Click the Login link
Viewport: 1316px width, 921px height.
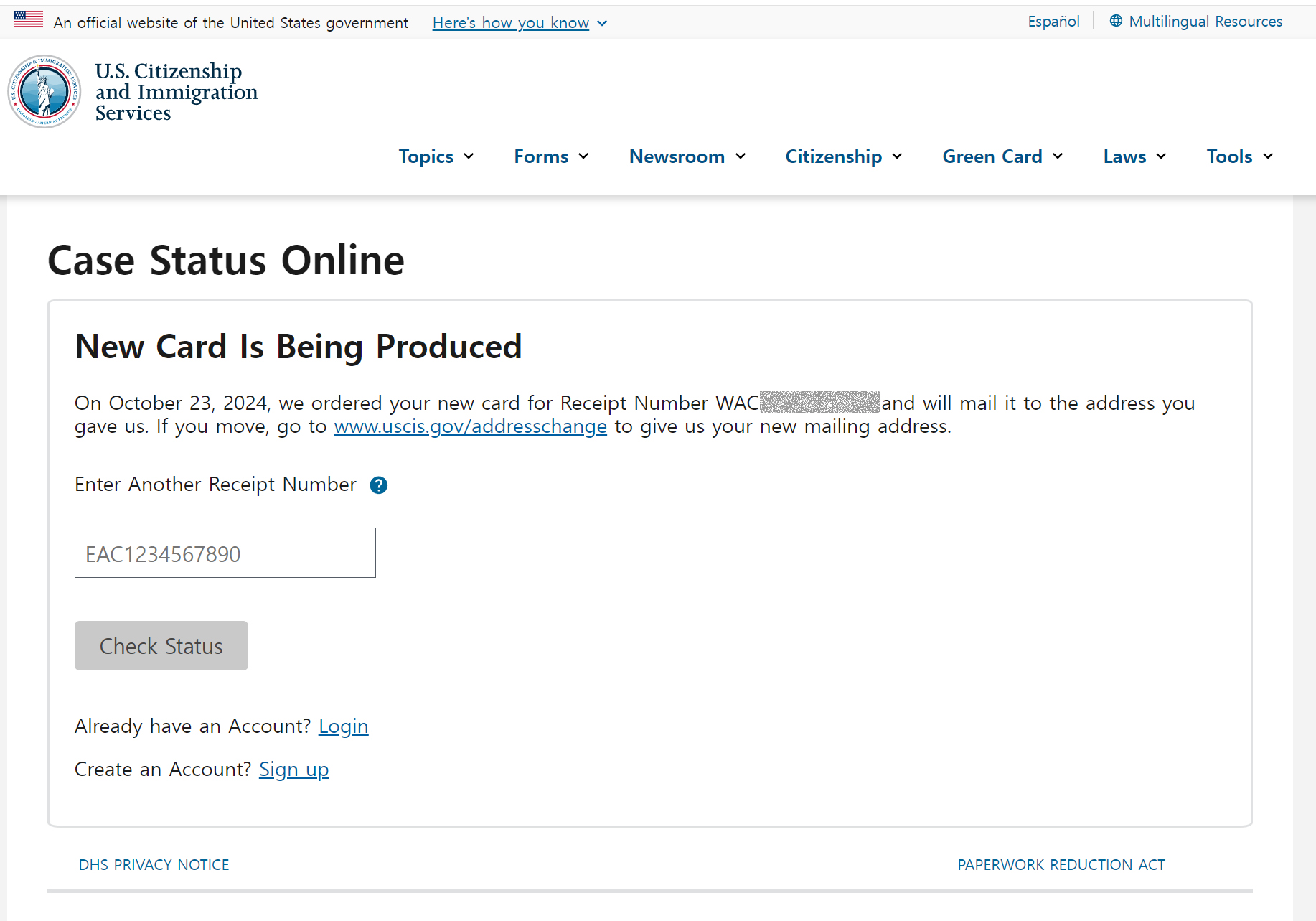pyautogui.click(x=344, y=726)
